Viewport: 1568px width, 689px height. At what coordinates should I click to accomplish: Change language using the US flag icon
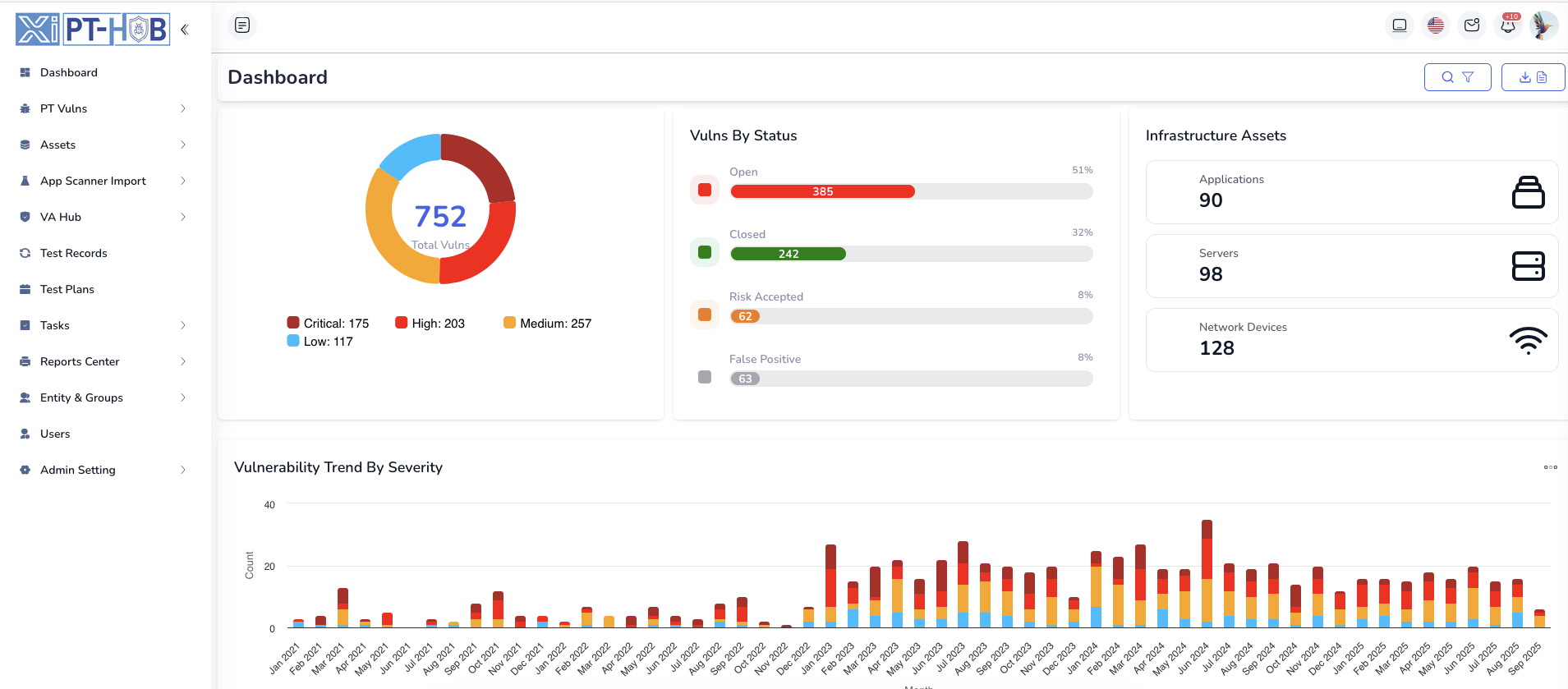(x=1436, y=25)
